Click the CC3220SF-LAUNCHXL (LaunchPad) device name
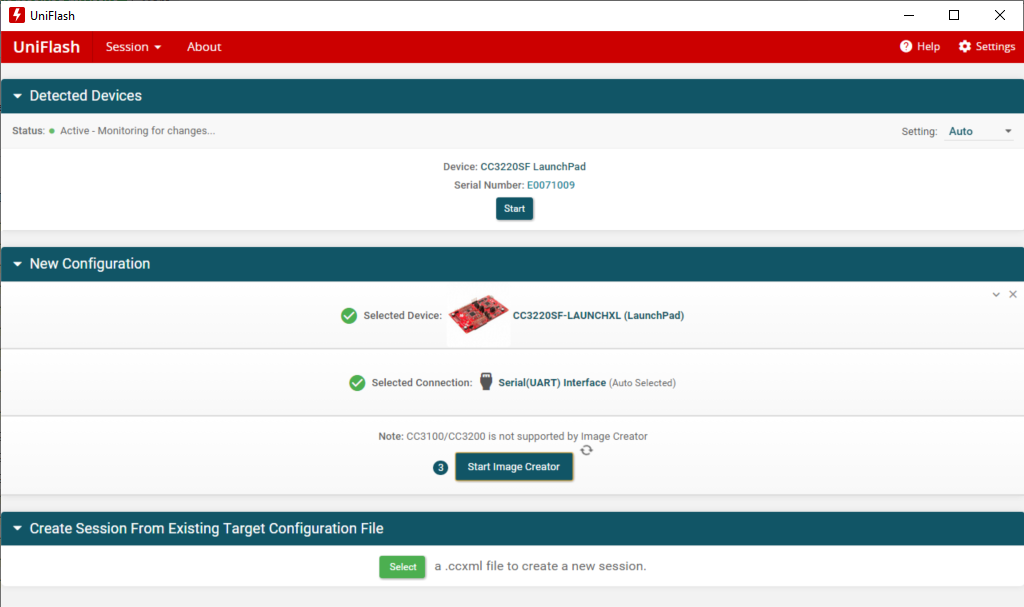This screenshot has width=1024, height=607. (598, 316)
